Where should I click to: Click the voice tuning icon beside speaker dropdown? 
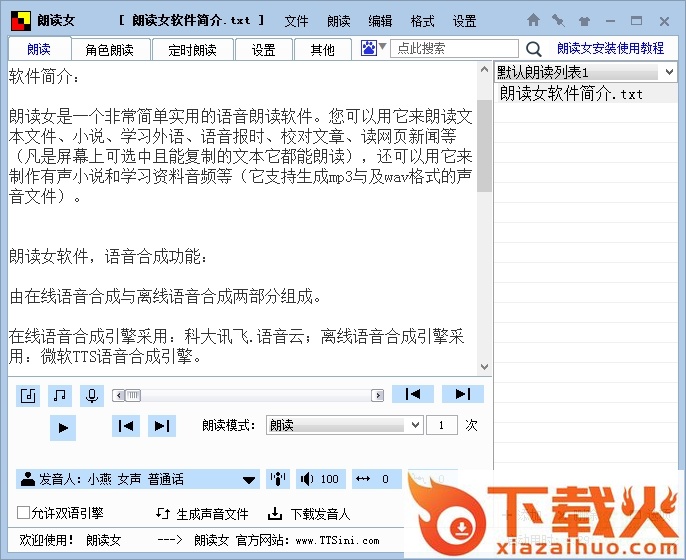[278, 479]
